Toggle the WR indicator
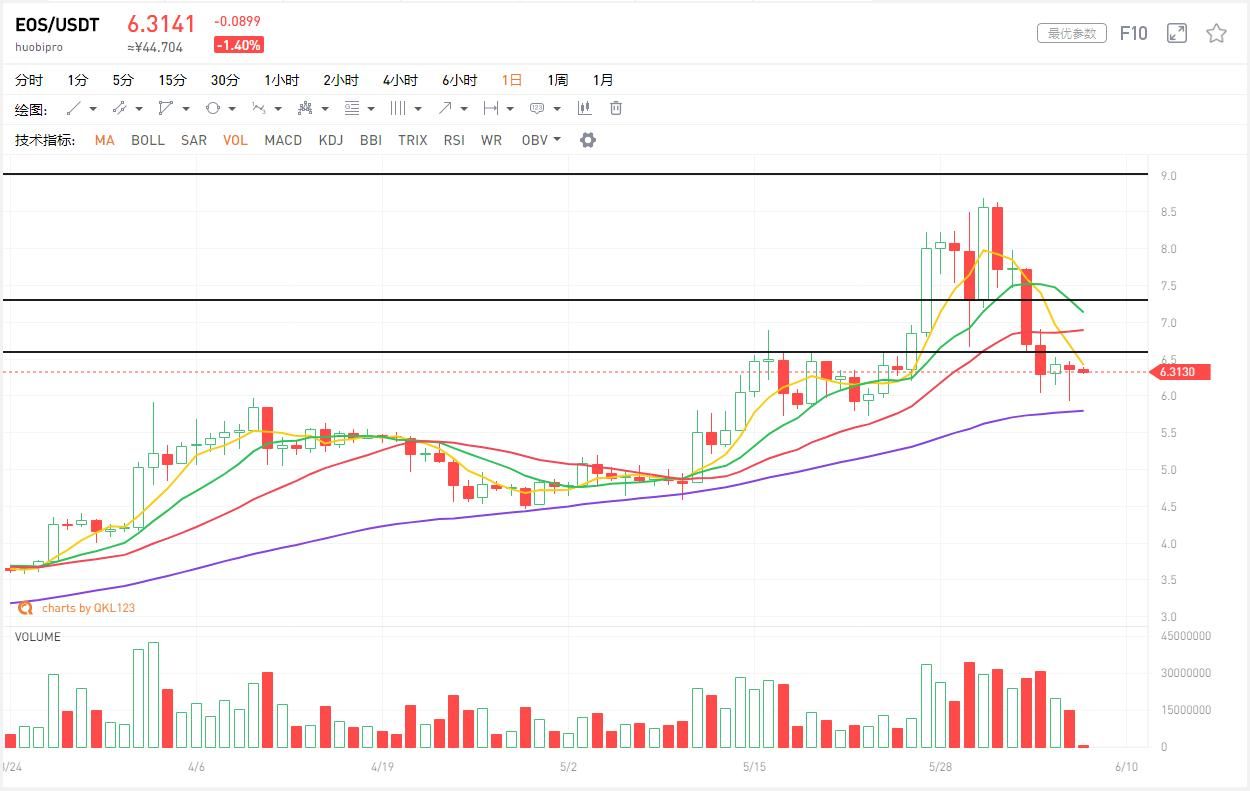Viewport: 1250px width, 791px height. [x=491, y=140]
